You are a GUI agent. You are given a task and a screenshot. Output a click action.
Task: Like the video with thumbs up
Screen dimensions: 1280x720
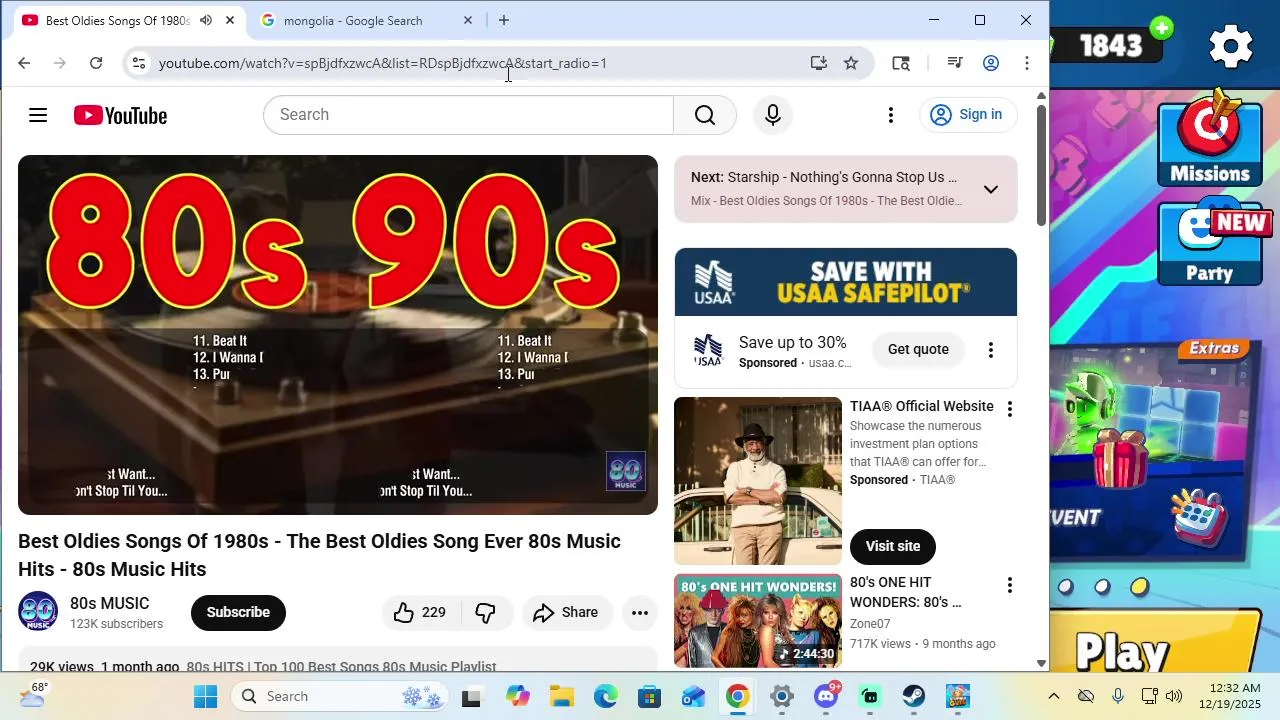tap(420, 613)
